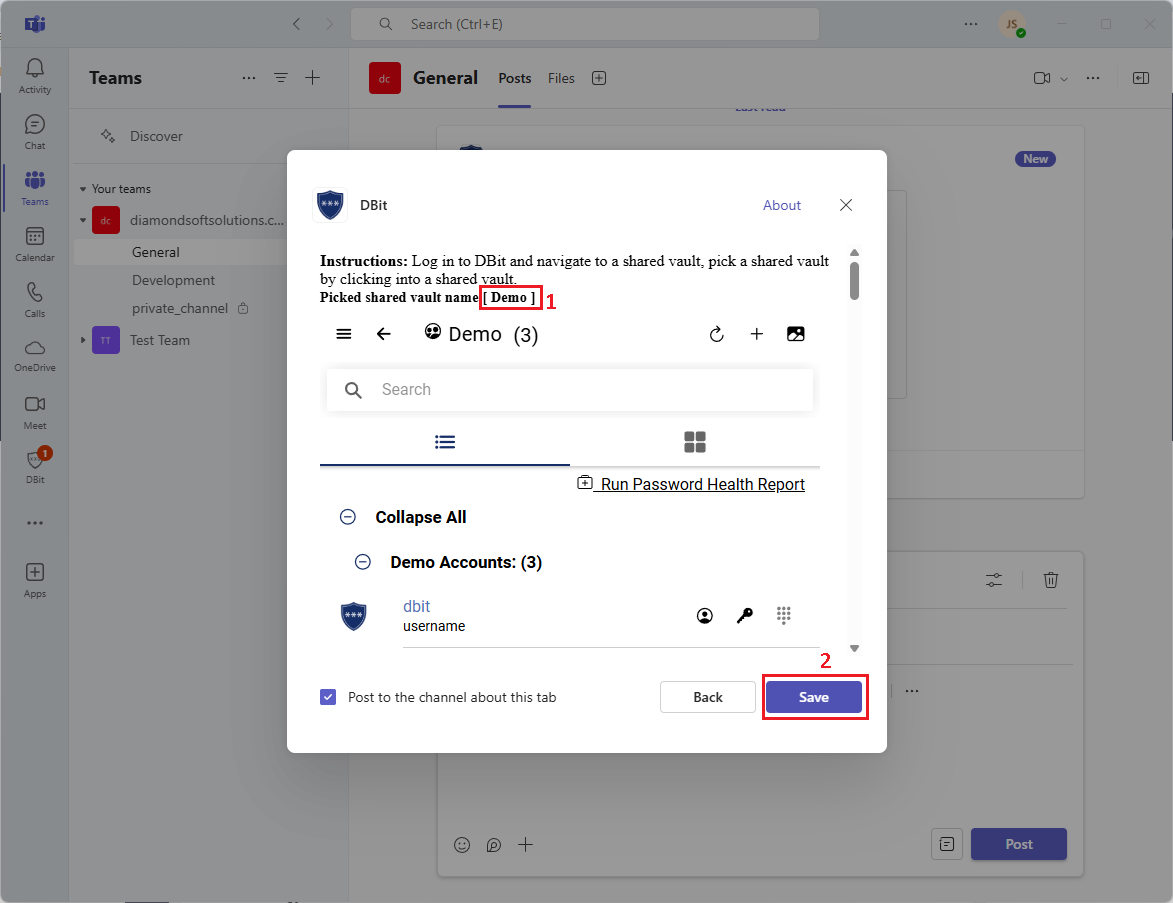Refresh the Demo vault list

717,334
